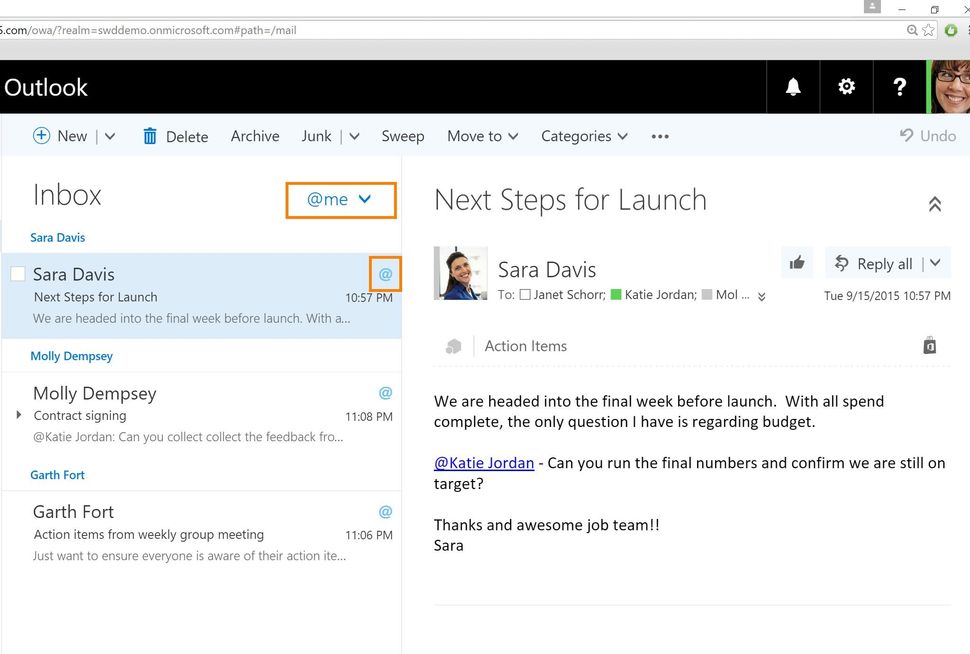Expand the truncated recipients list chevron

tap(761, 297)
